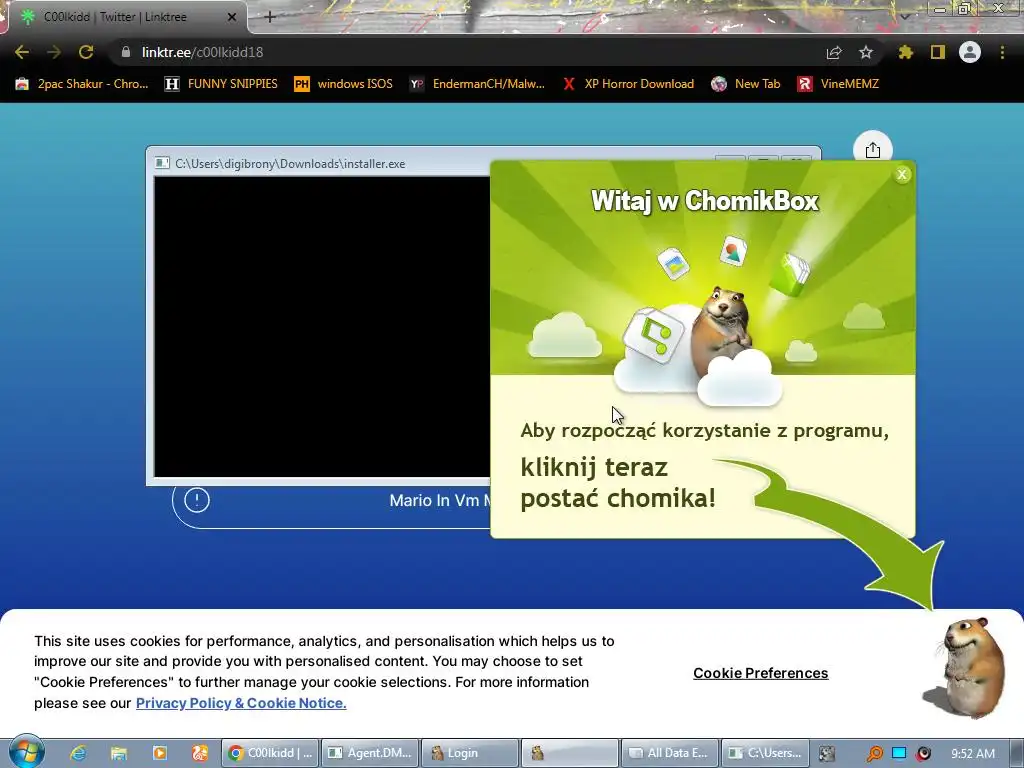Open Windows Media Player from the taskbar

pos(159,753)
